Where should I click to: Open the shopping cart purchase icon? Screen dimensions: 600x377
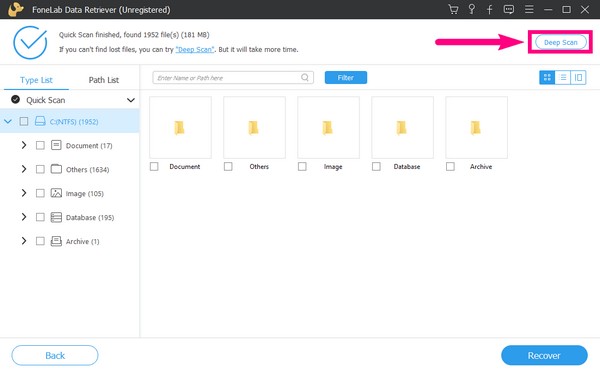453,9
